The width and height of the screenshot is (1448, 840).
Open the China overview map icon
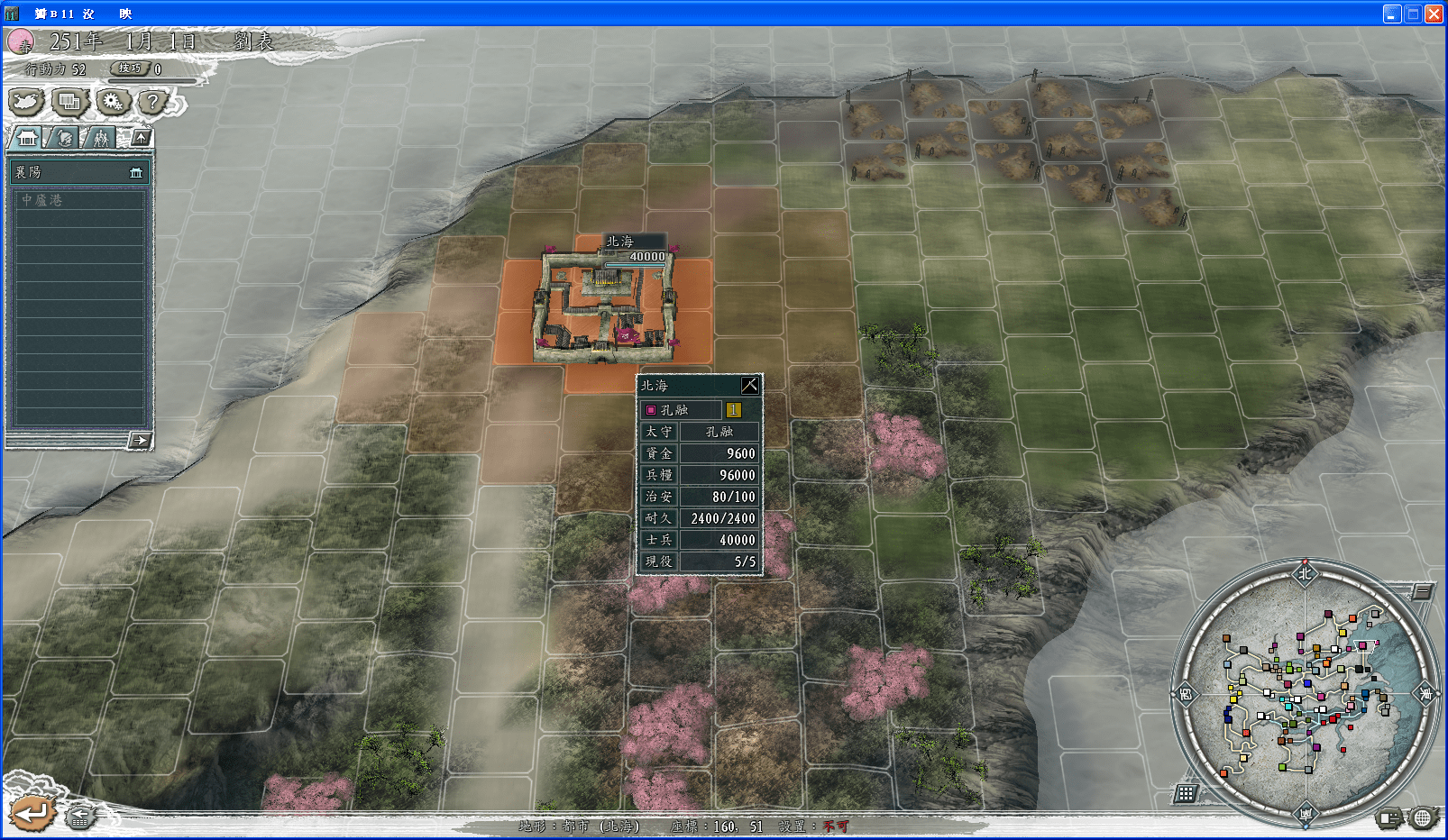(26, 101)
